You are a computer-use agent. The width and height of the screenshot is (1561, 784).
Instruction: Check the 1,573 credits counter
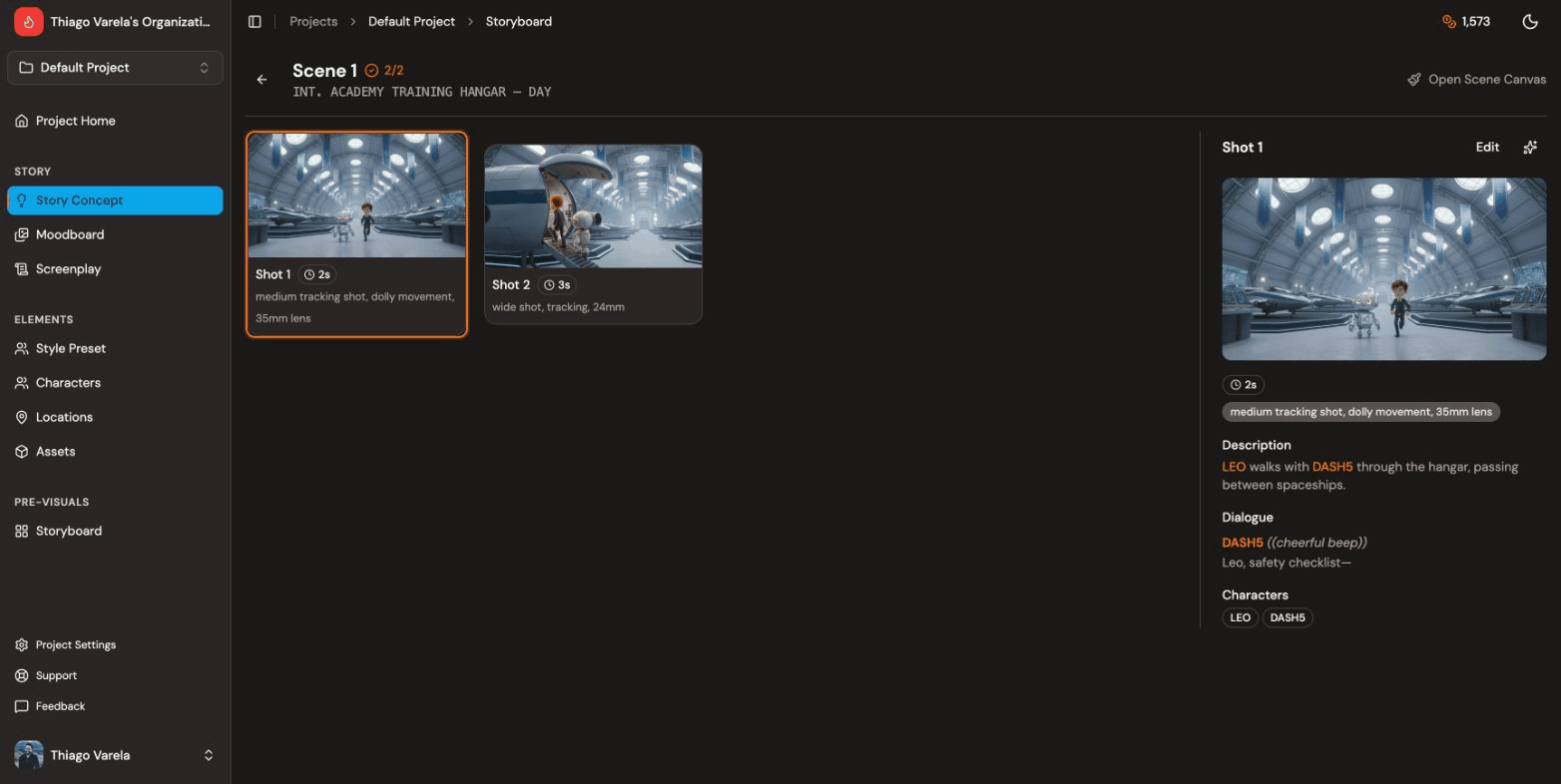1466,21
